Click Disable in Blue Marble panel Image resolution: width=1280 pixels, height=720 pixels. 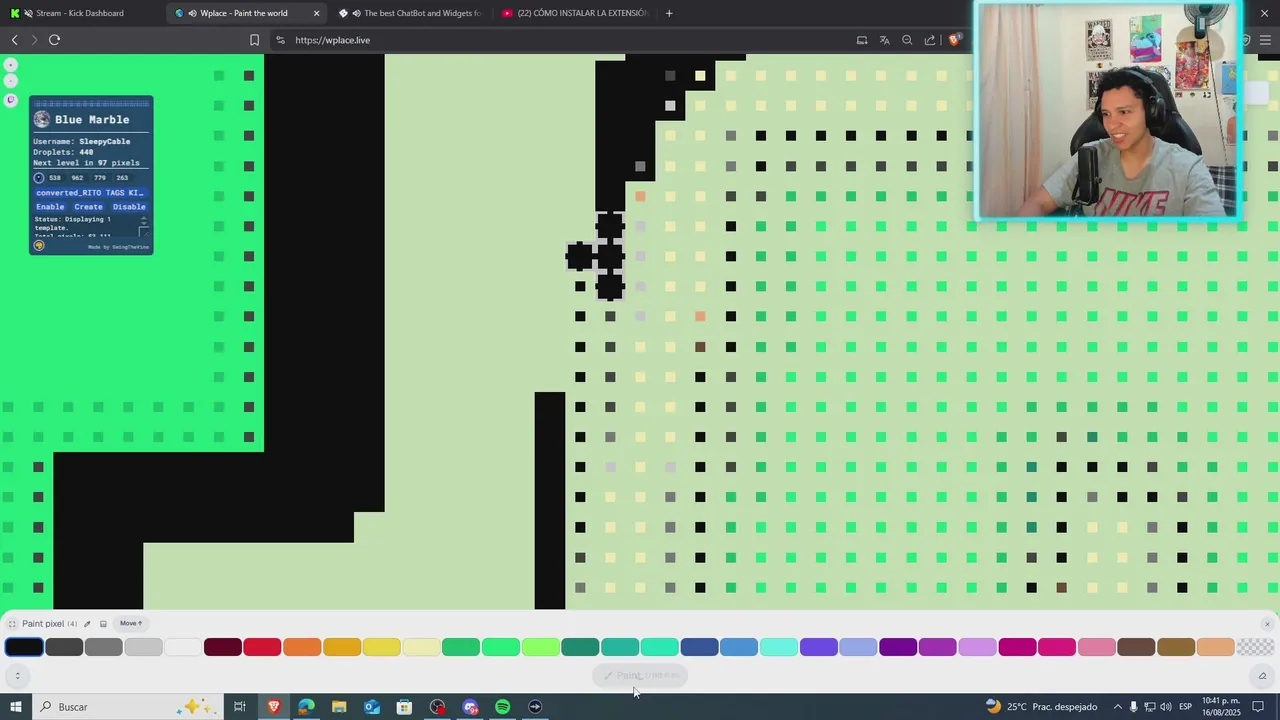point(129,207)
